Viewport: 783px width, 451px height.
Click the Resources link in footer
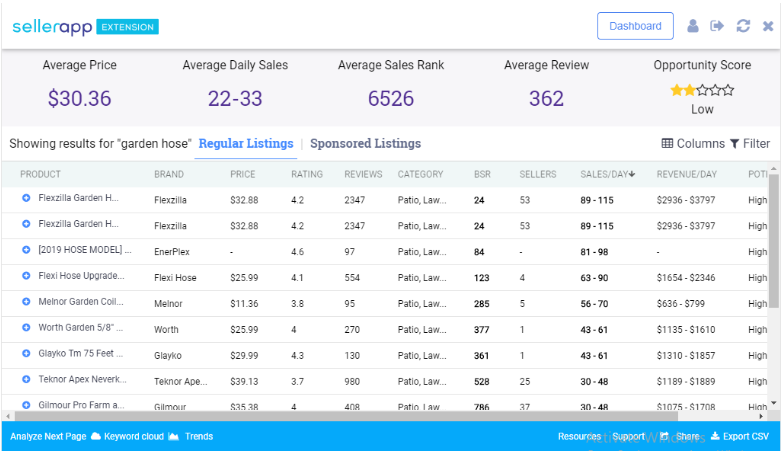pos(579,437)
